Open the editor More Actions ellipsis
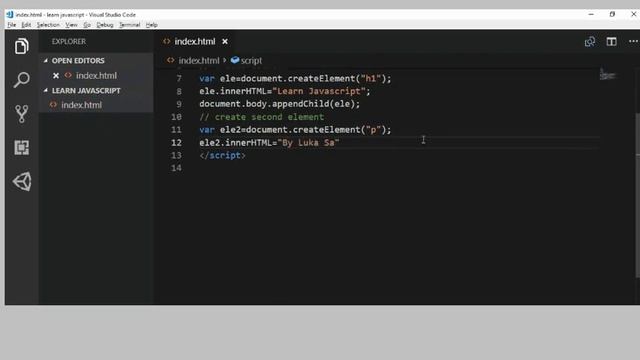This screenshot has width=640, height=360. (x=633, y=42)
